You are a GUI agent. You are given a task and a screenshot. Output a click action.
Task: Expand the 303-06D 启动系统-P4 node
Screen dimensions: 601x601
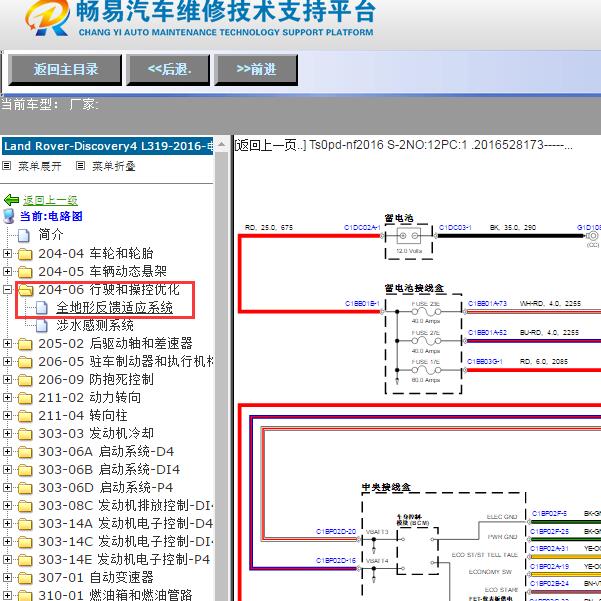(x=7, y=488)
